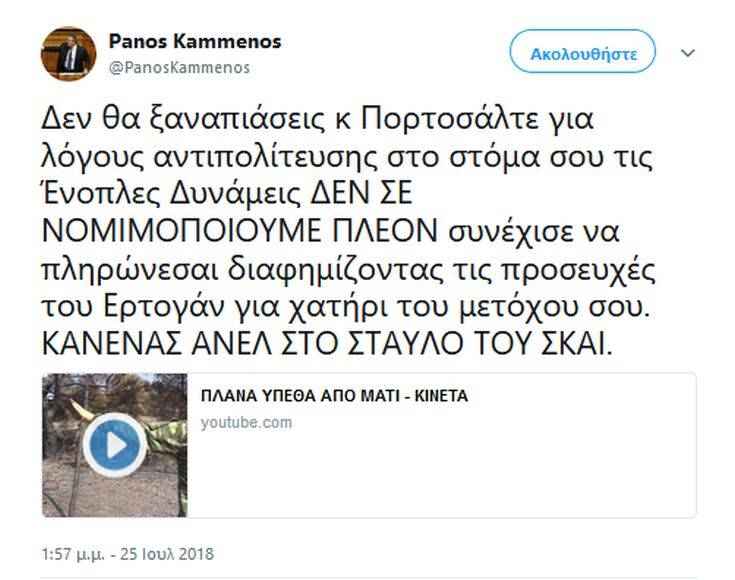This screenshot has width=735, height=580.
Task: Click the words Ένοπλες Δυνάμεις in tweet
Action: pyautogui.click(x=171, y=194)
